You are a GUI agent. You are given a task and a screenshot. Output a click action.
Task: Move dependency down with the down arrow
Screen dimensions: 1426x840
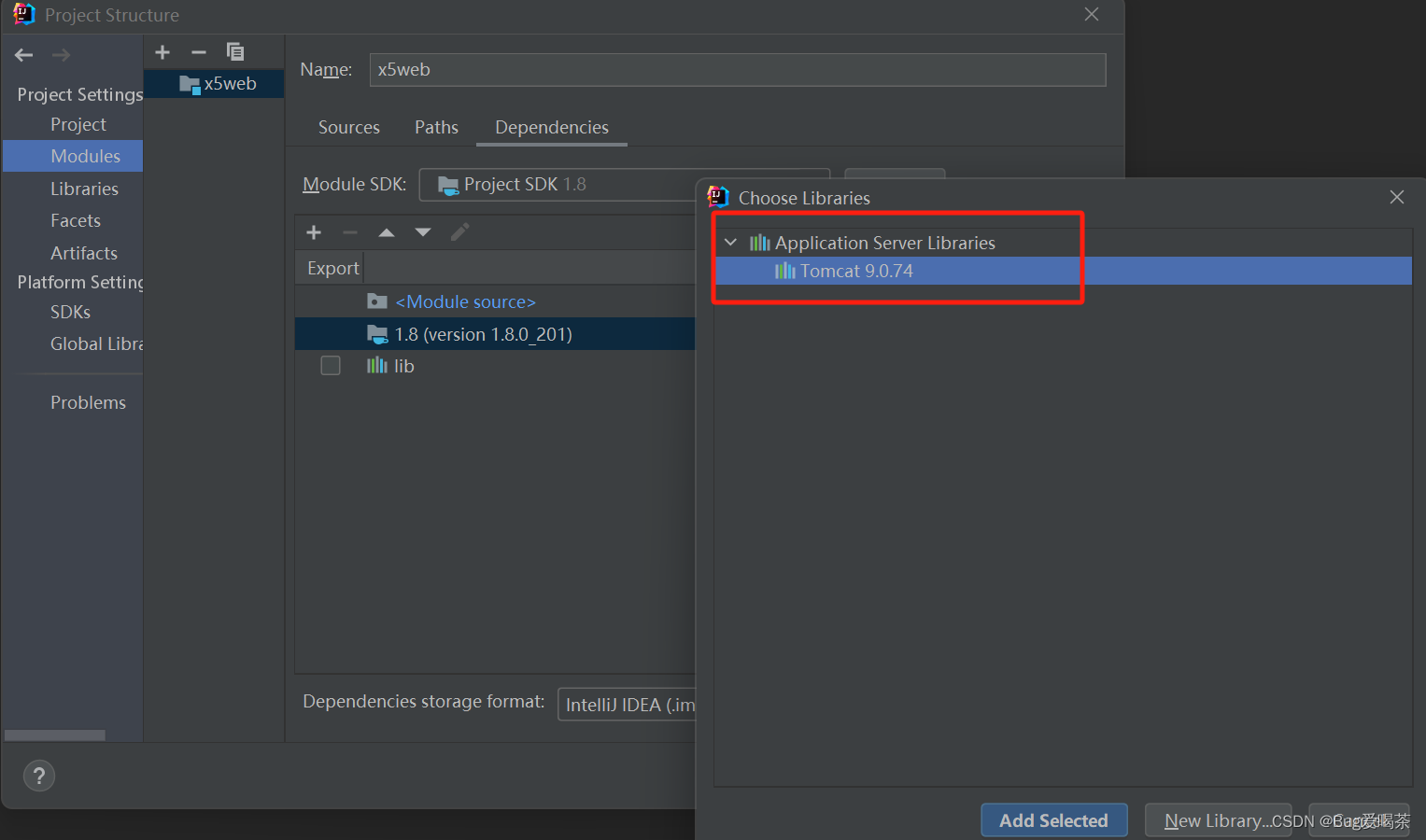tap(423, 232)
